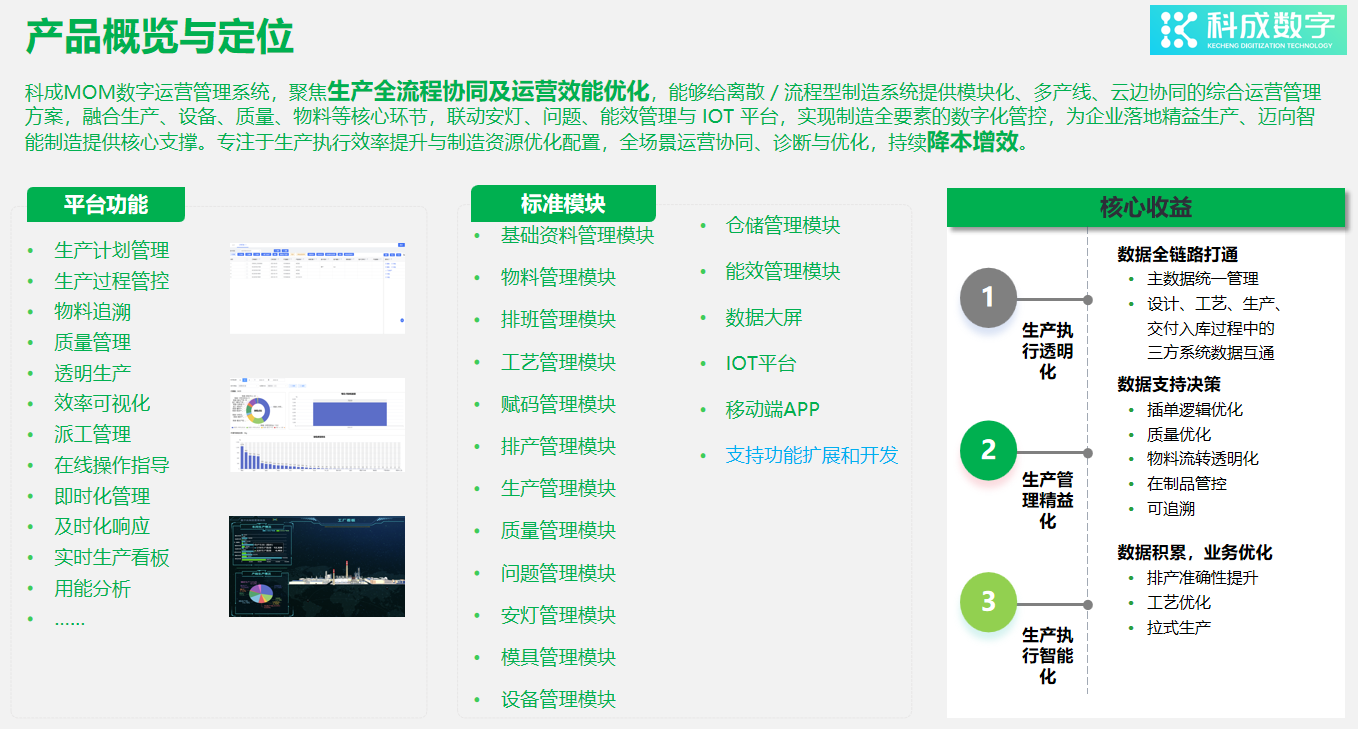Click the bold 降本增效 text
This screenshot has width=1358, height=729.
[x=972, y=142]
